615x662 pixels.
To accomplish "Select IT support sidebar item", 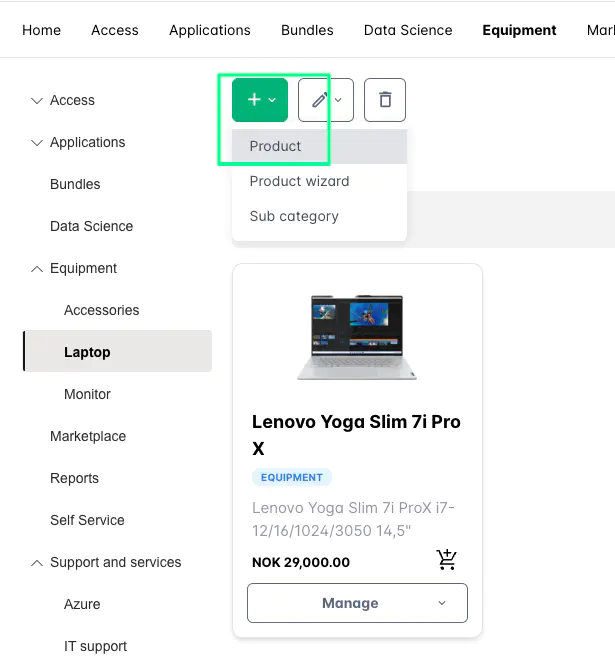I will (95, 646).
